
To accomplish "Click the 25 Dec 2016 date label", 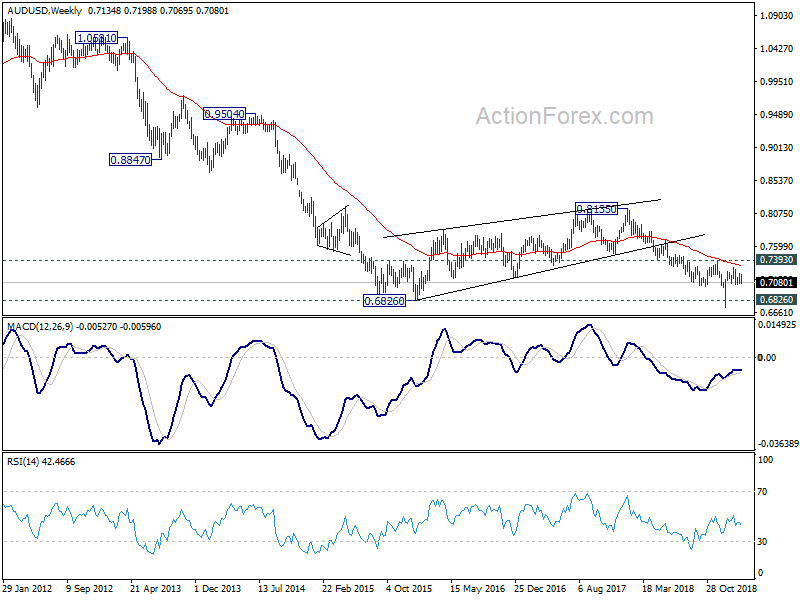I will [x=540, y=589].
